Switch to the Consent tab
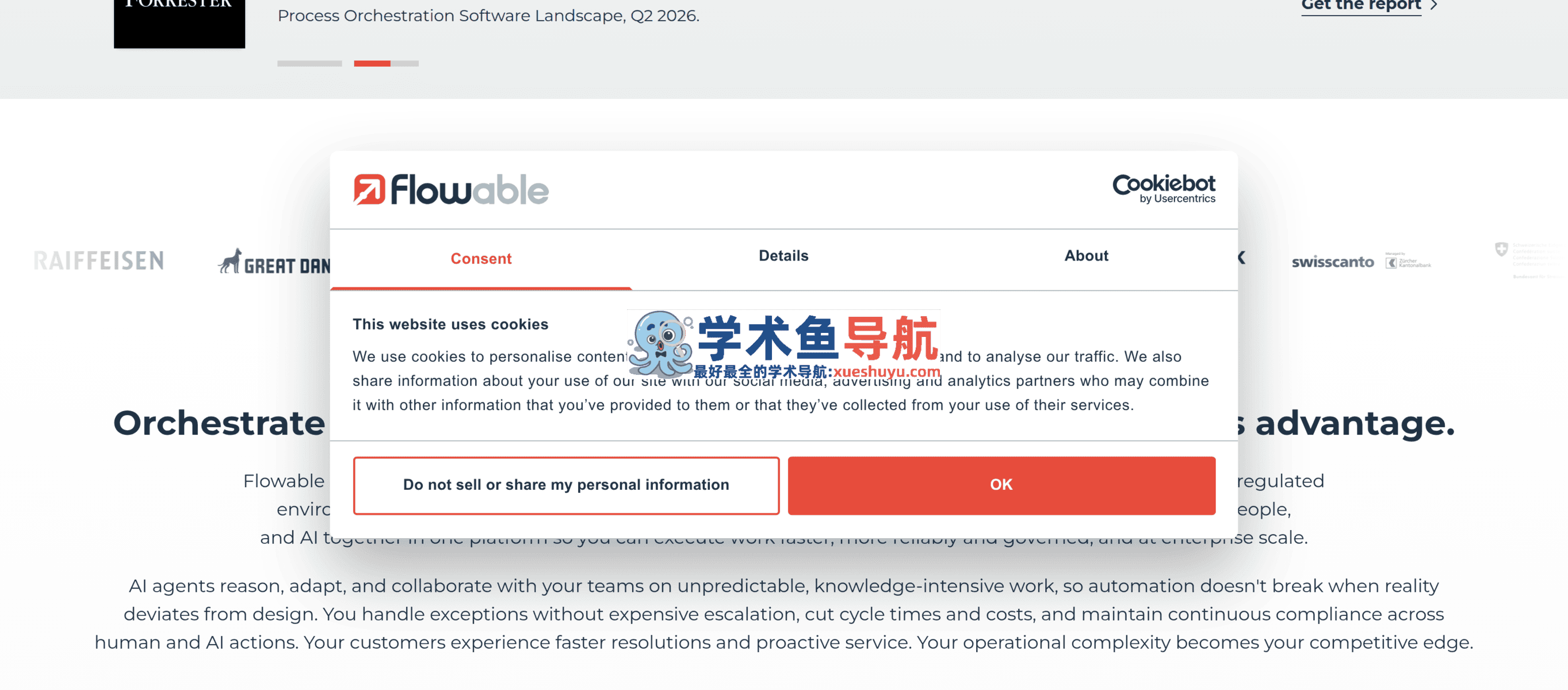This screenshot has height=690, width=1568. click(x=481, y=259)
